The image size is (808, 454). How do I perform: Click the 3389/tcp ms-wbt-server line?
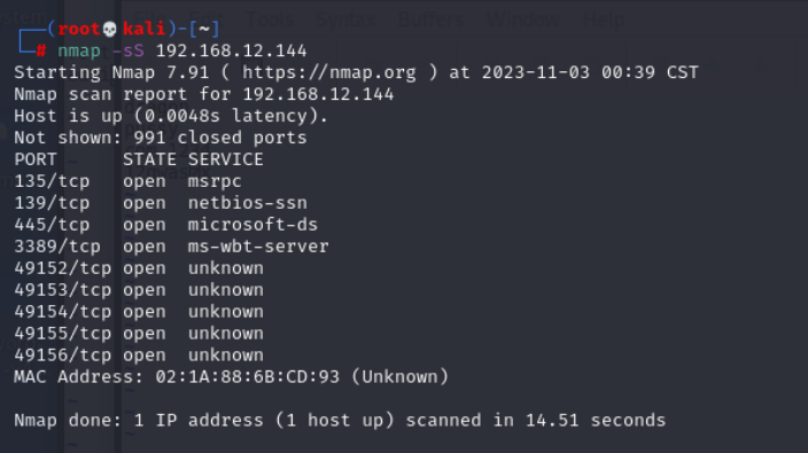coord(171,246)
